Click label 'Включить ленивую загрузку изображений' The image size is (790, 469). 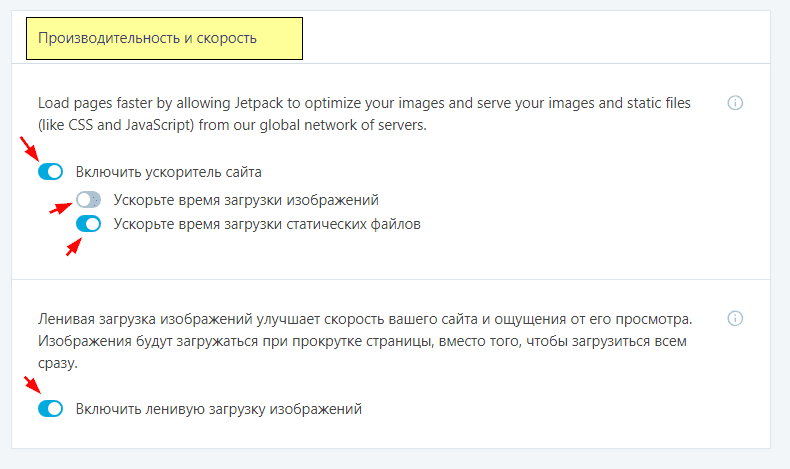219,409
